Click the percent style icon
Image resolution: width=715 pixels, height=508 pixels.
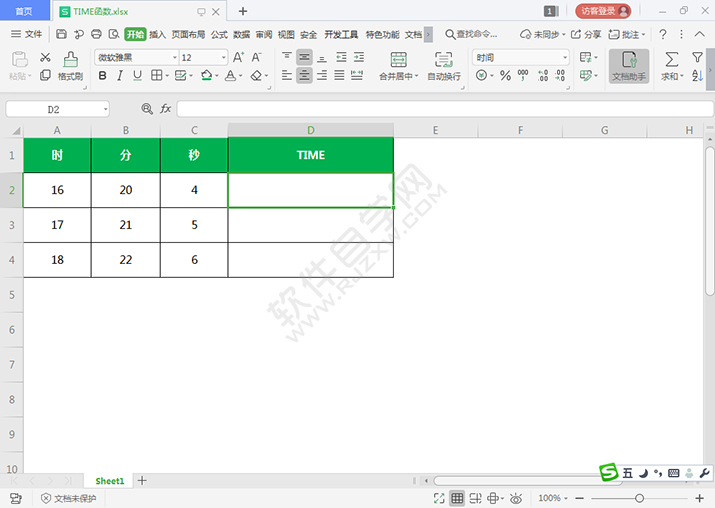[505, 76]
